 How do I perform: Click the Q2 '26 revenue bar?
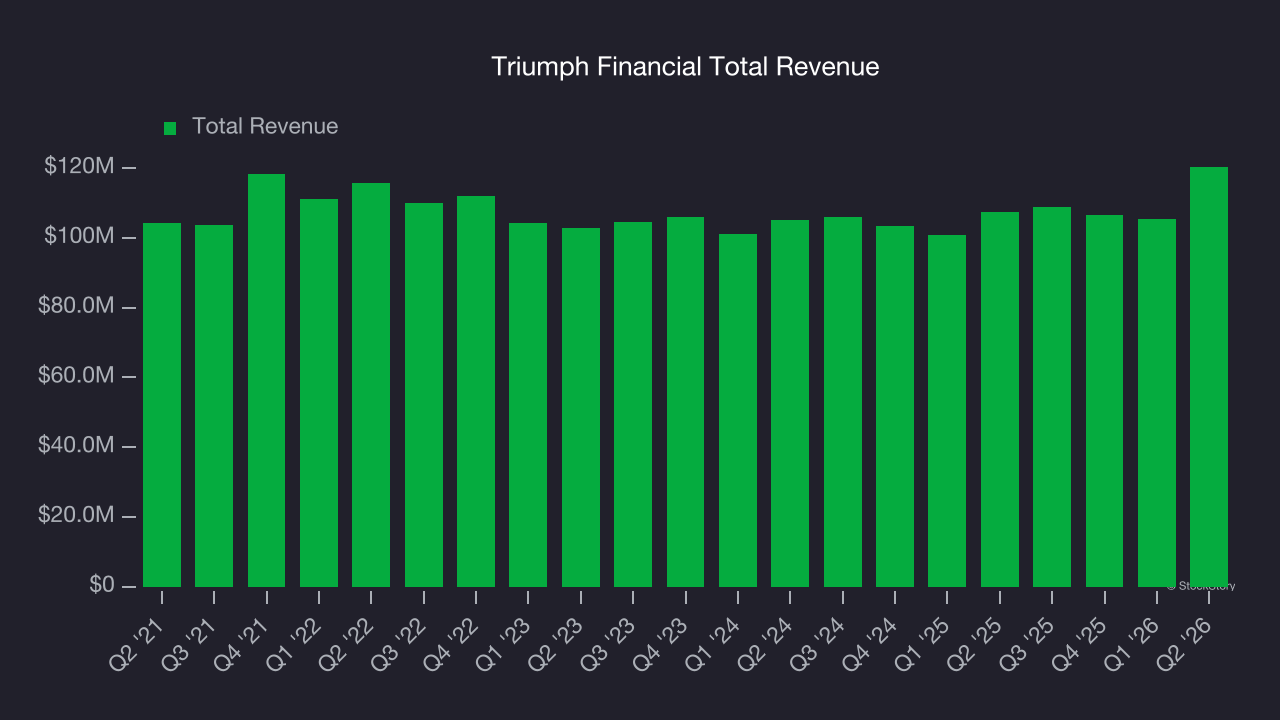[x=1209, y=377]
